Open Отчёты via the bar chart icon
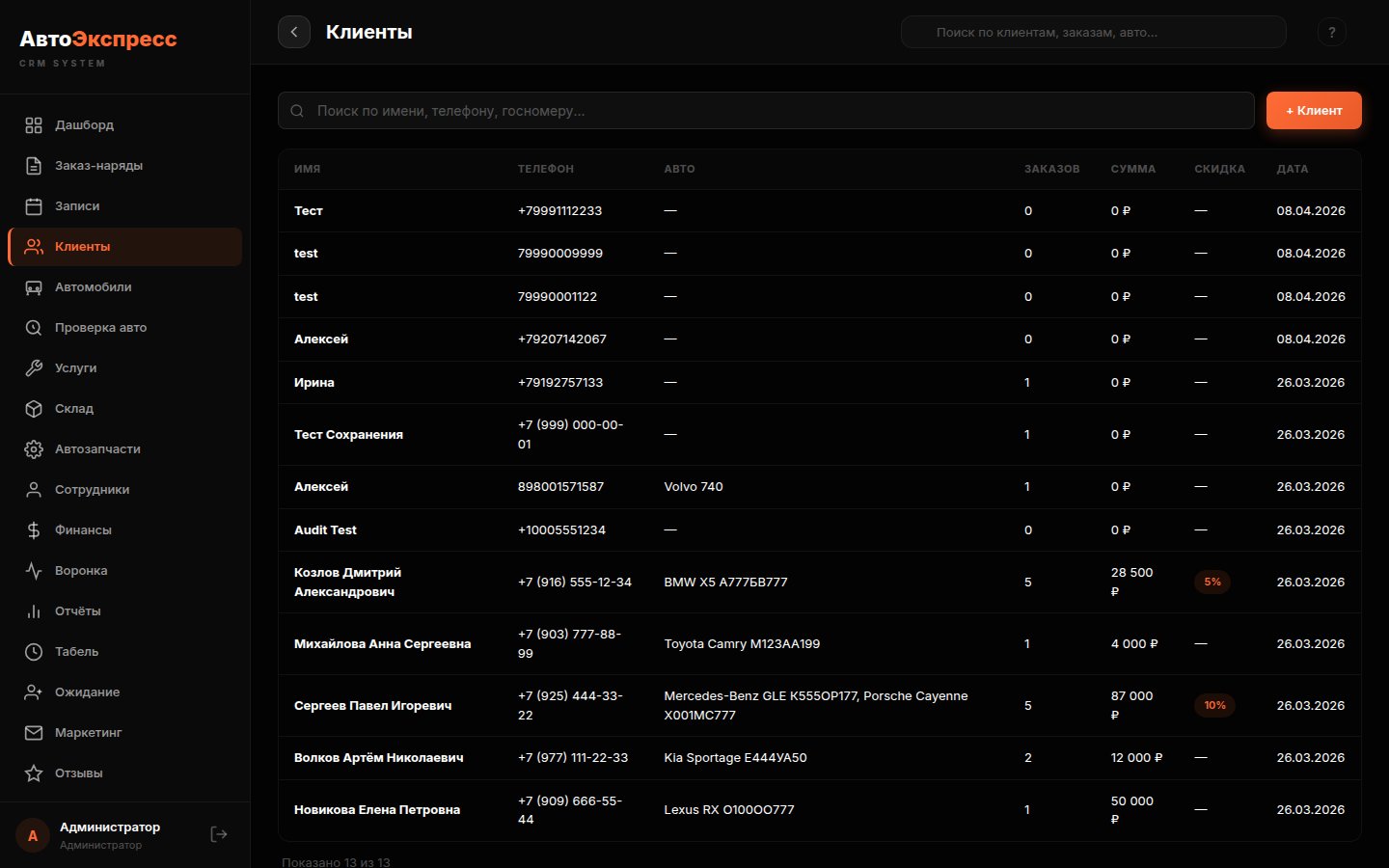The image size is (1389, 868). click(x=33, y=610)
